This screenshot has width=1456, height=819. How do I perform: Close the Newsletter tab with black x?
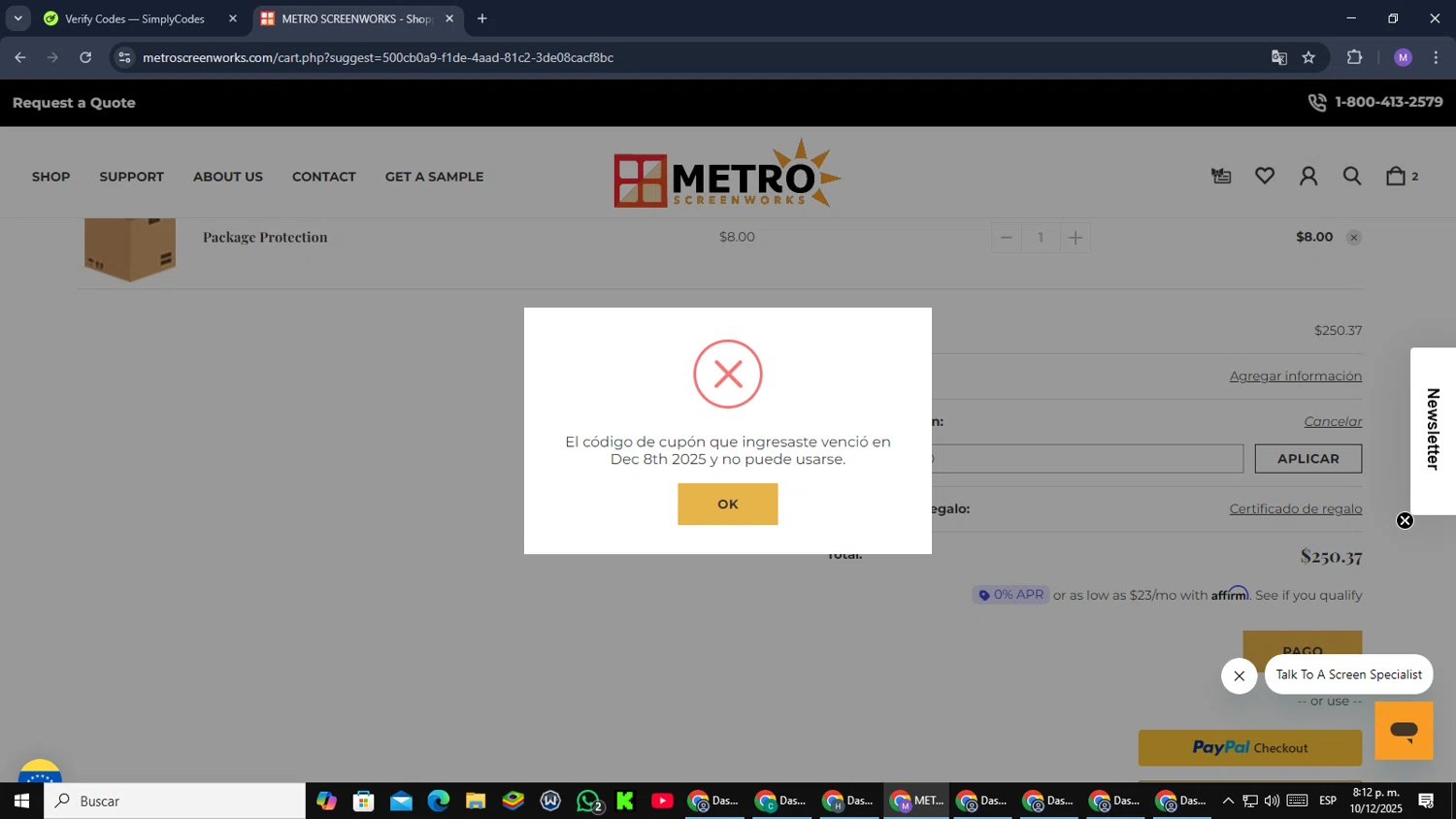(1405, 520)
